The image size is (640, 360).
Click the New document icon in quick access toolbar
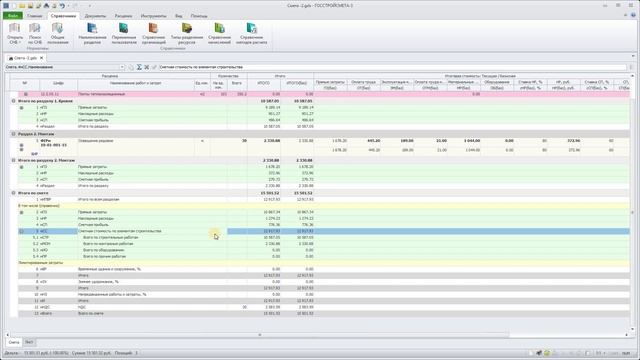pos(14,6)
